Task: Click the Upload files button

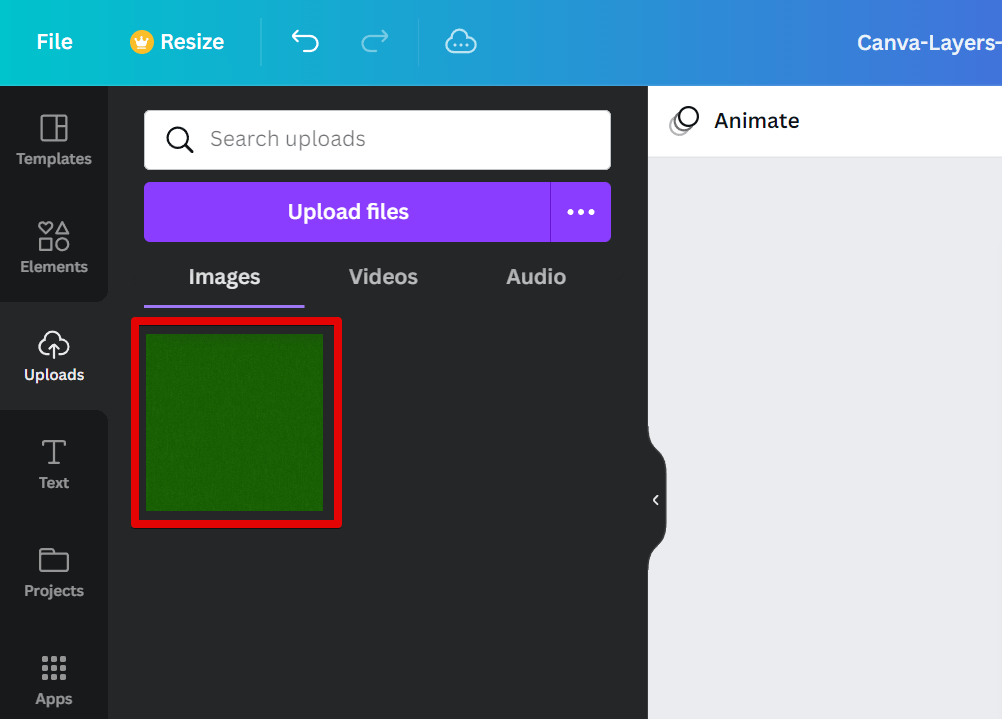Action: click(x=347, y=212)
